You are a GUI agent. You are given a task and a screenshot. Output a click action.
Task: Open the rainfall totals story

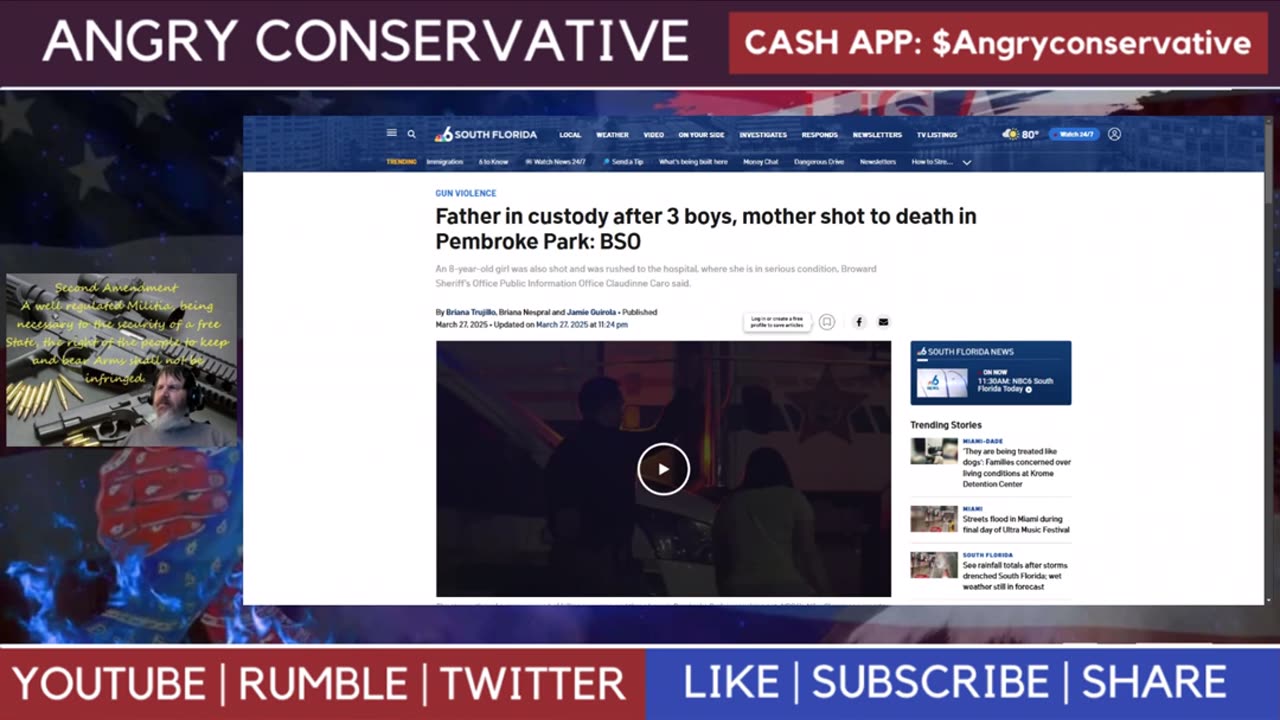point(1016,576)
